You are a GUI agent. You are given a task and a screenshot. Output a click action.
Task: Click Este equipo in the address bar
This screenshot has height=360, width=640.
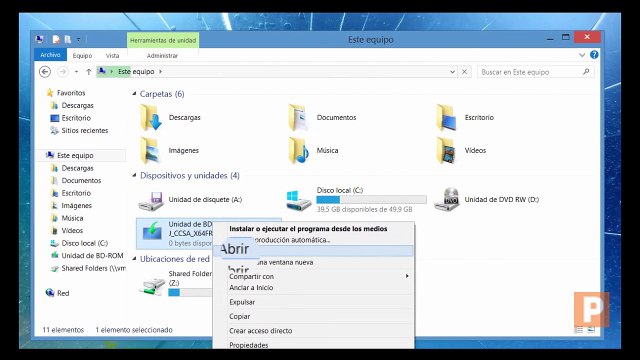(136, 71)
